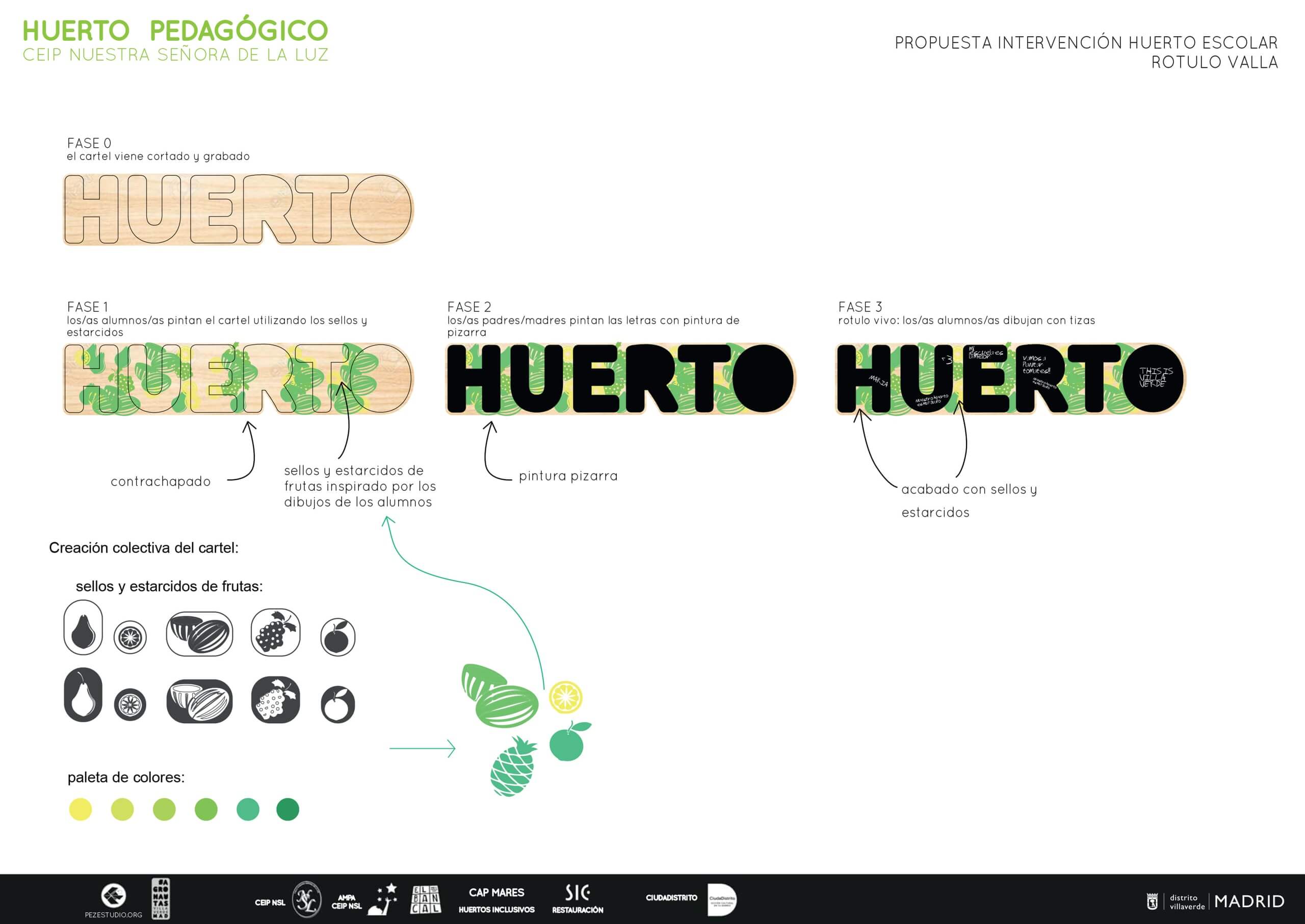Click the CAP MARES huertos inclusivos text
Viewport: 1305px width, 924px height.
[x=497, y=900]
